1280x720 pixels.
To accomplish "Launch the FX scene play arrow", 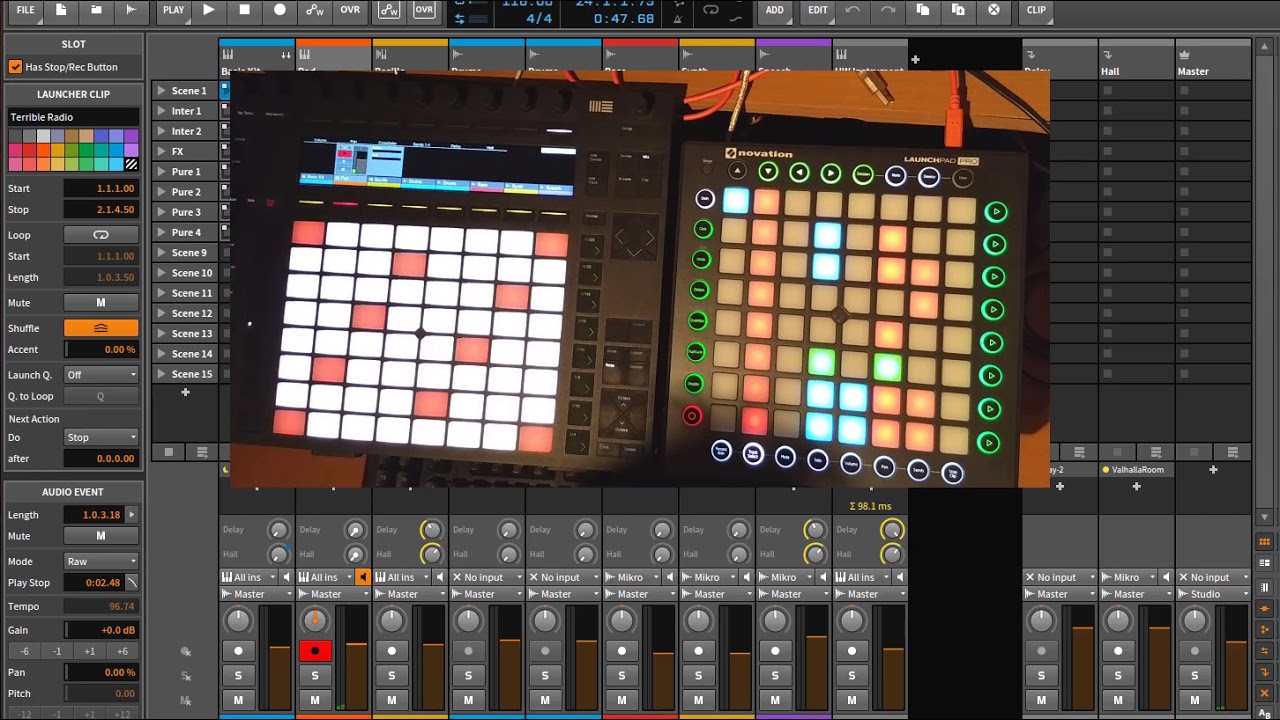I will 161,151.
